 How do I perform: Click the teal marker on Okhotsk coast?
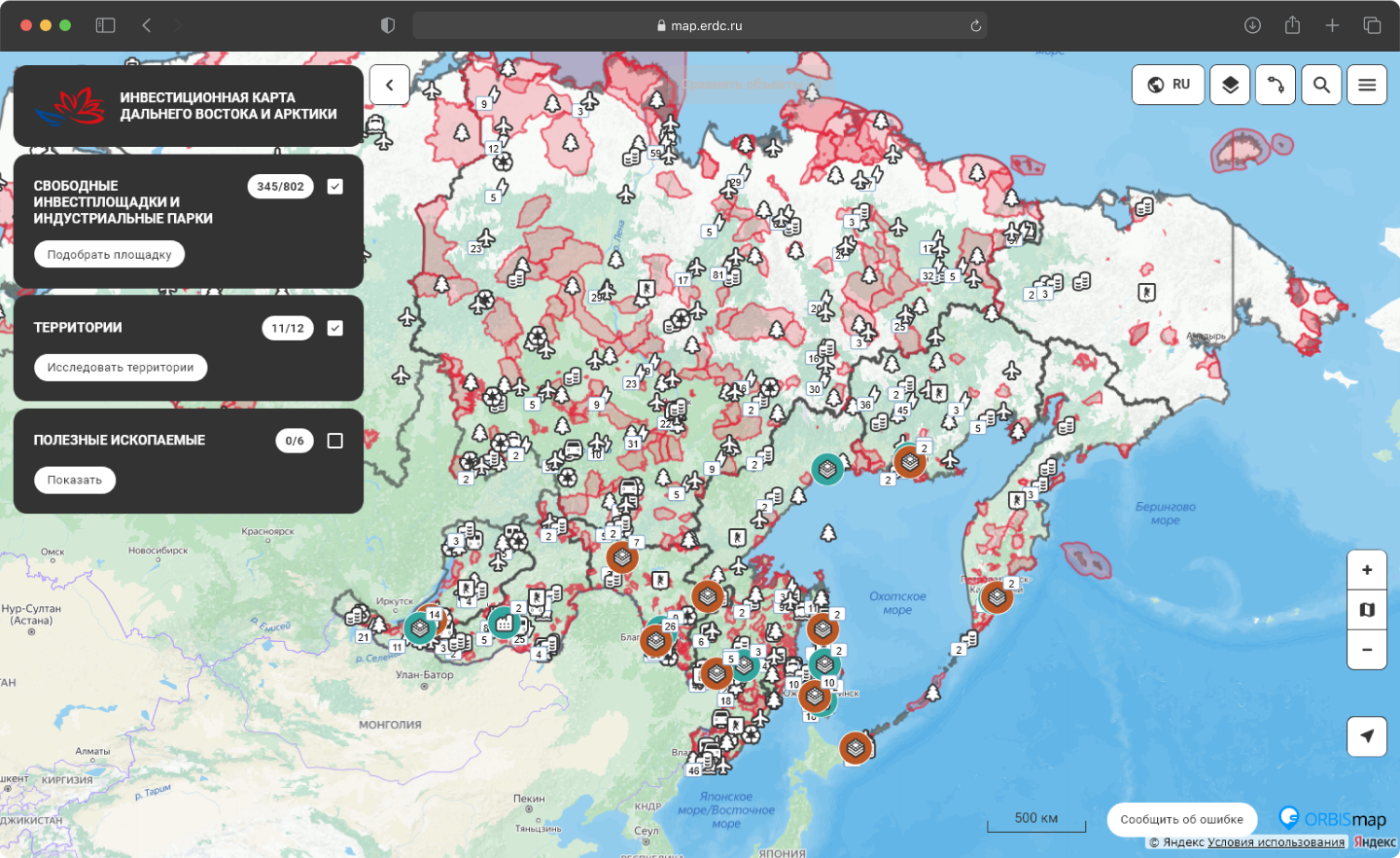(x=827, y=470)
